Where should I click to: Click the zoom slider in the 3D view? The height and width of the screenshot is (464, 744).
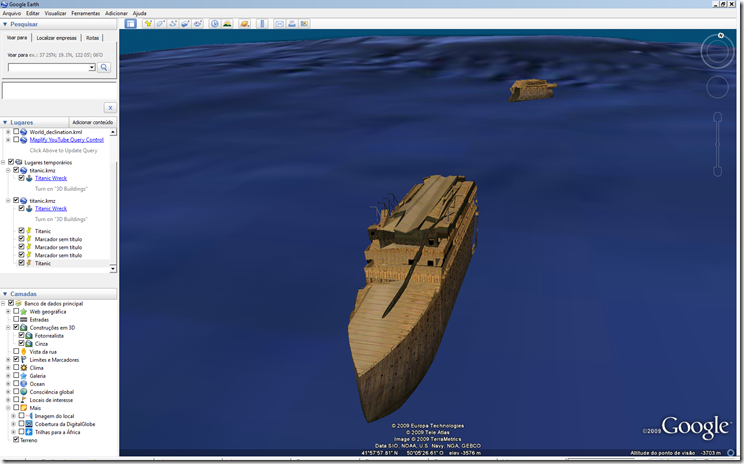(717, 144)
